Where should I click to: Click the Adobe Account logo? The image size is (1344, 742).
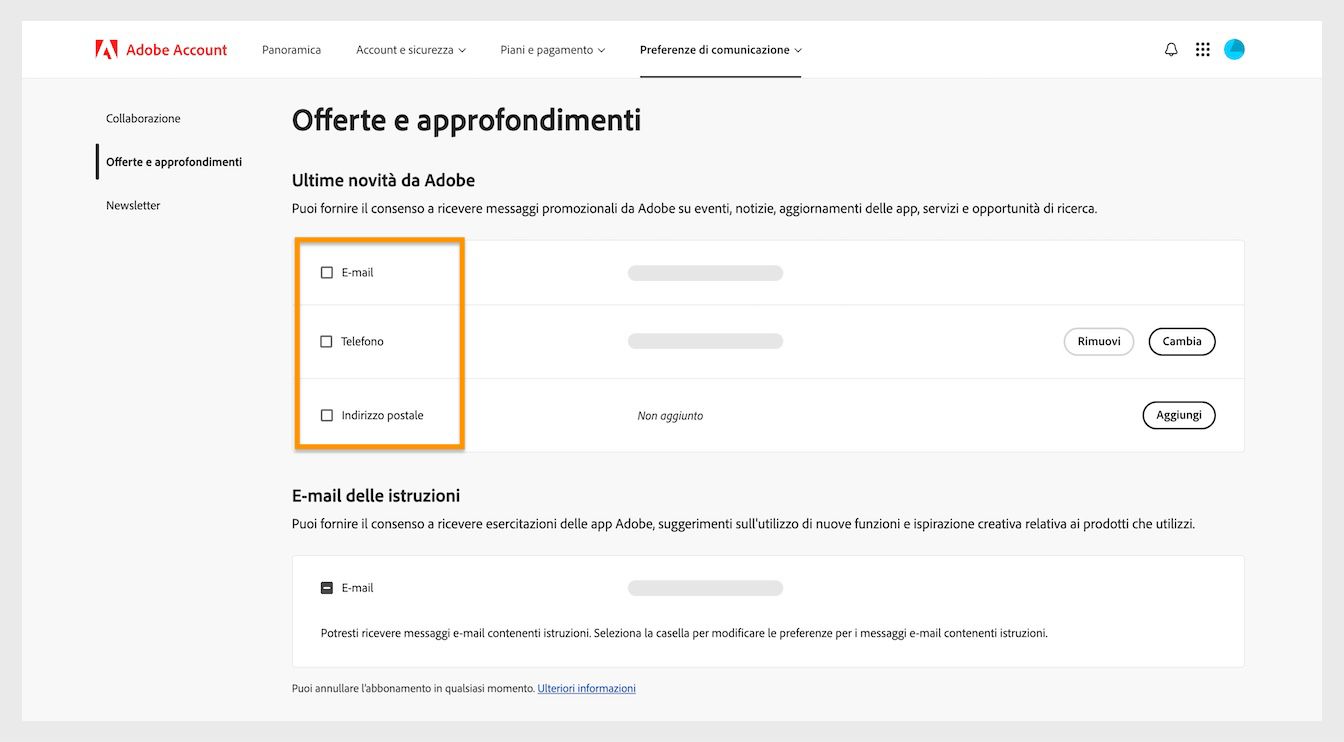161,49
